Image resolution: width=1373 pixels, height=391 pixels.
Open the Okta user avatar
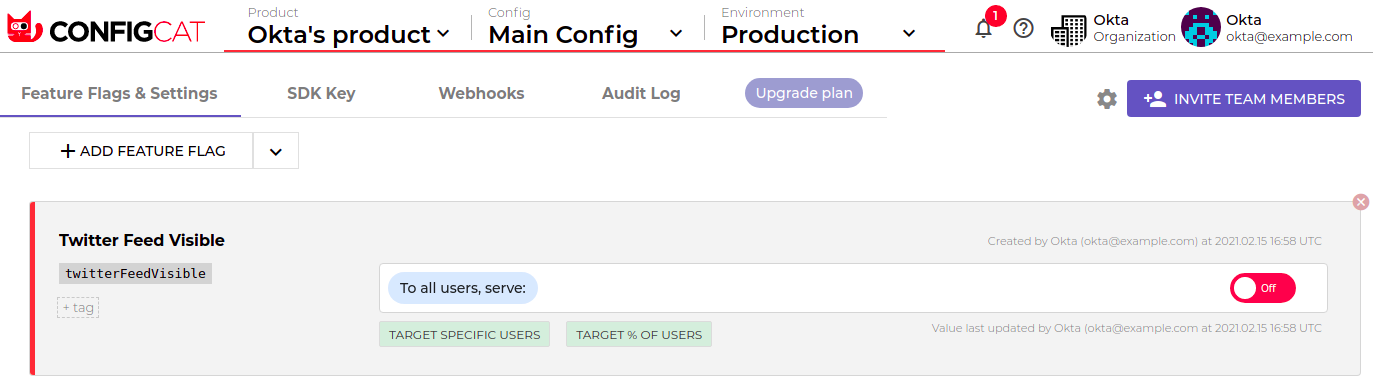pyautogui.click(x=1201, y=28)
